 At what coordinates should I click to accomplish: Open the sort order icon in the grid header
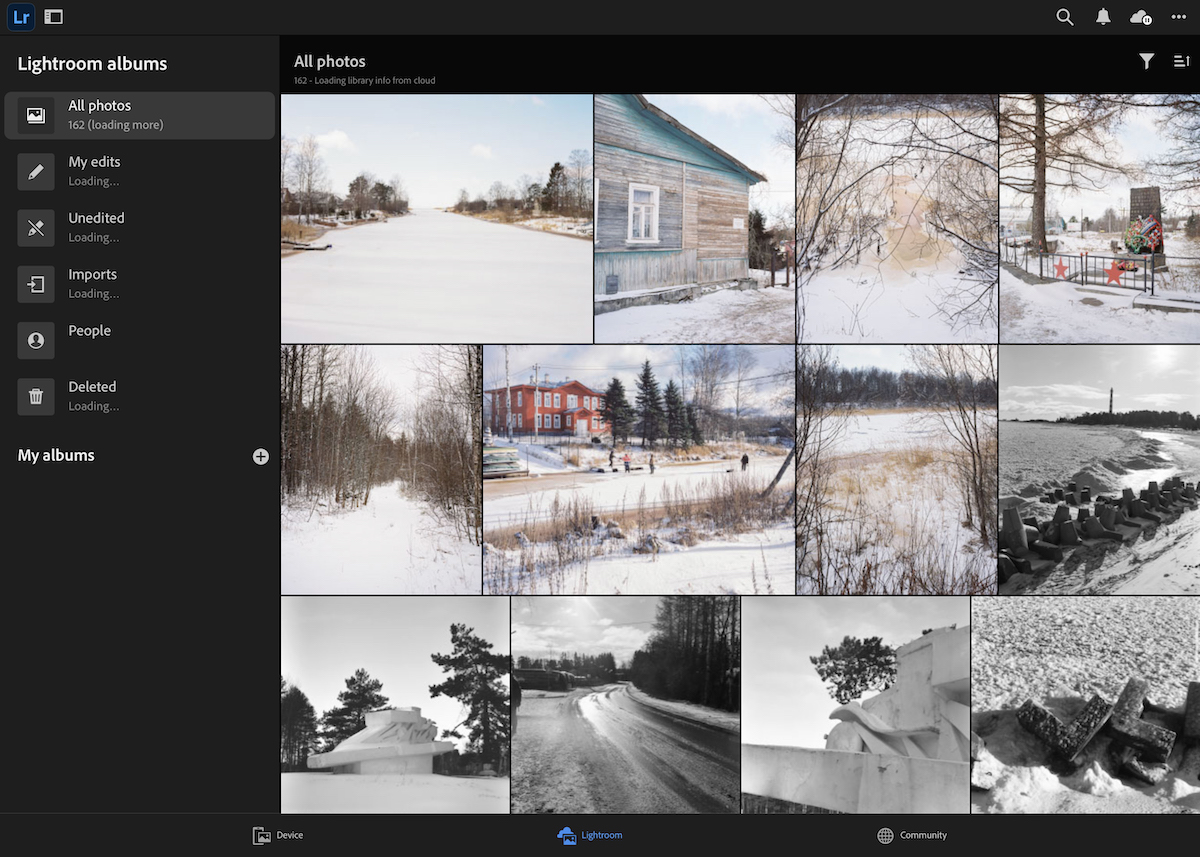pos(1182,61)
